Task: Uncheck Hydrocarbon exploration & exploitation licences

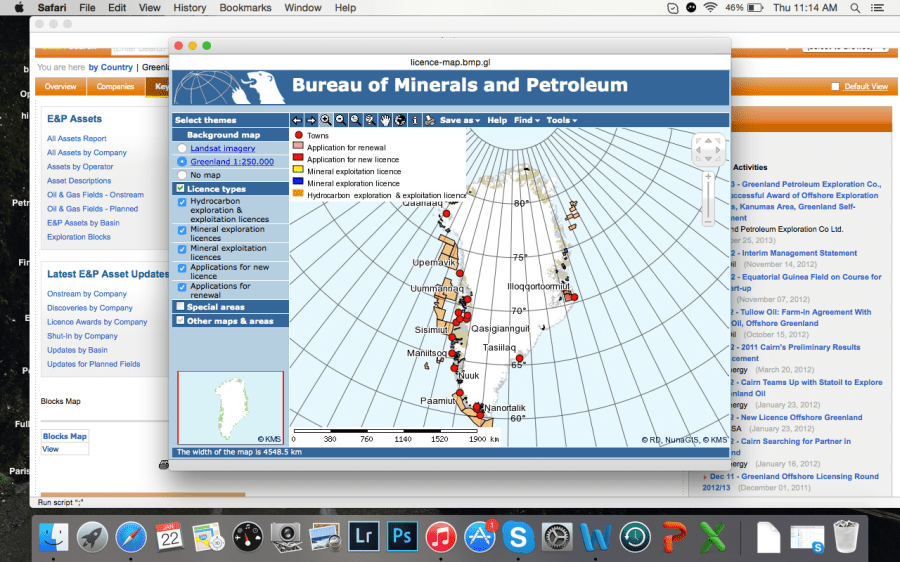Action: (182, 202)
